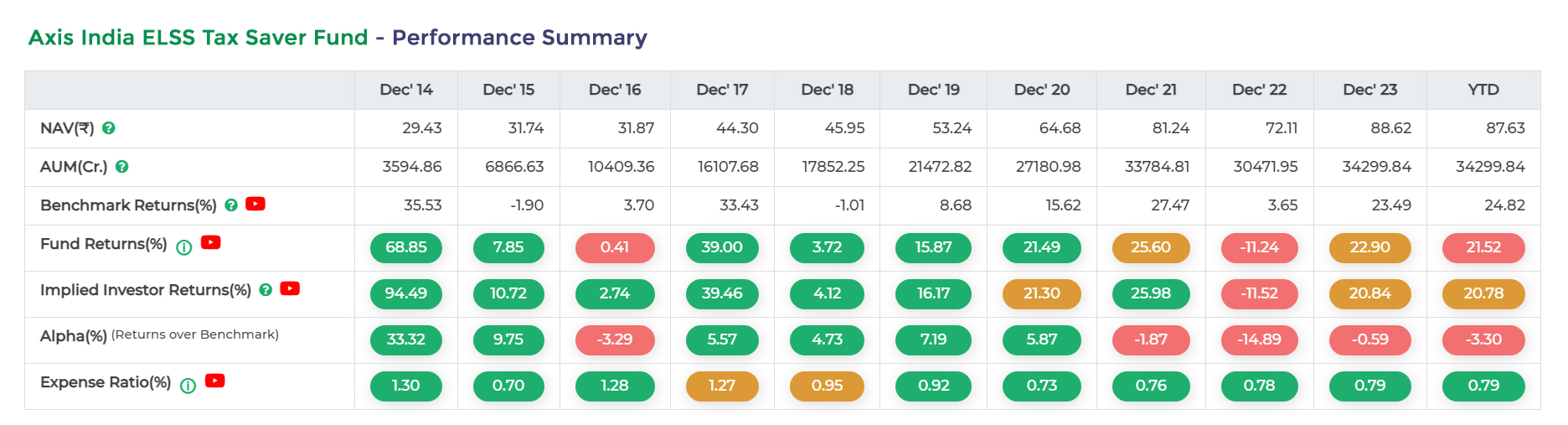Viewport: 1568px width, 425px height.
Task: Click the red -14.89 Alpha badge
Action: tap(1260, 339)
